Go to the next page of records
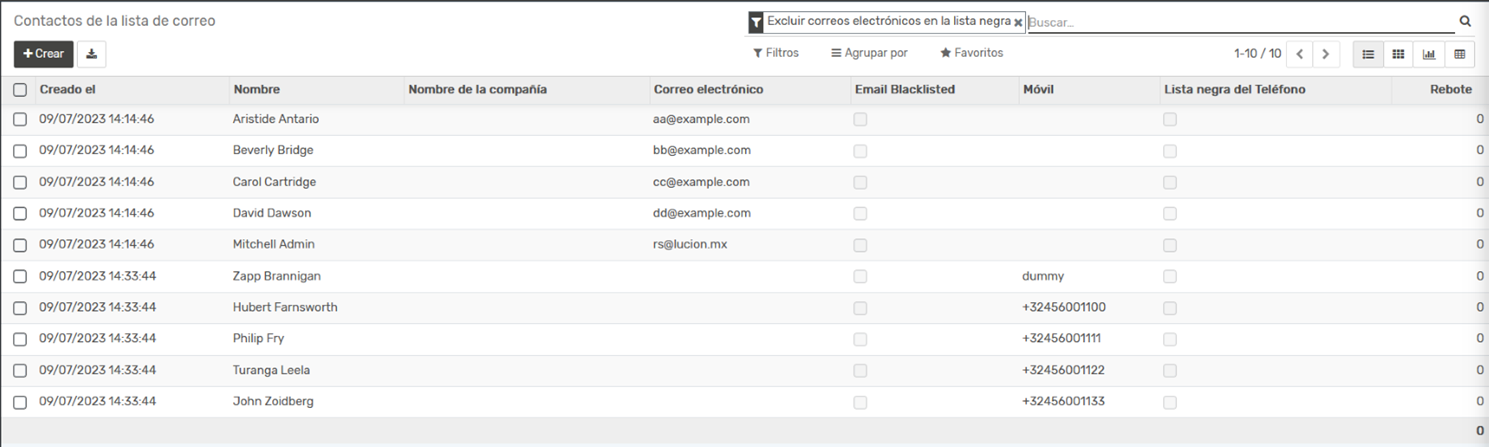Screen dimensions: 1489x447 click(x=1326, y=54)
